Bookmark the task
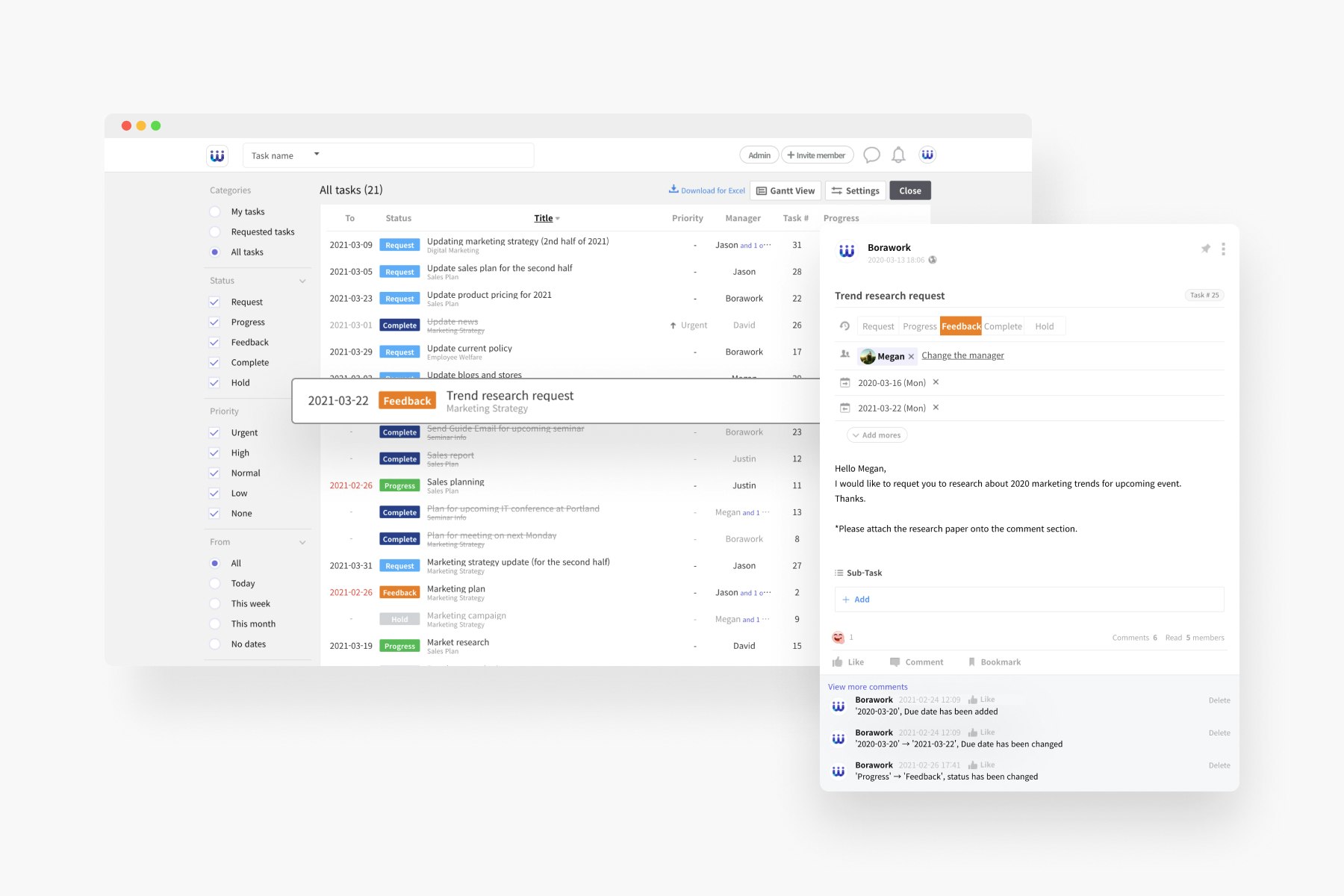 point(994,662)
